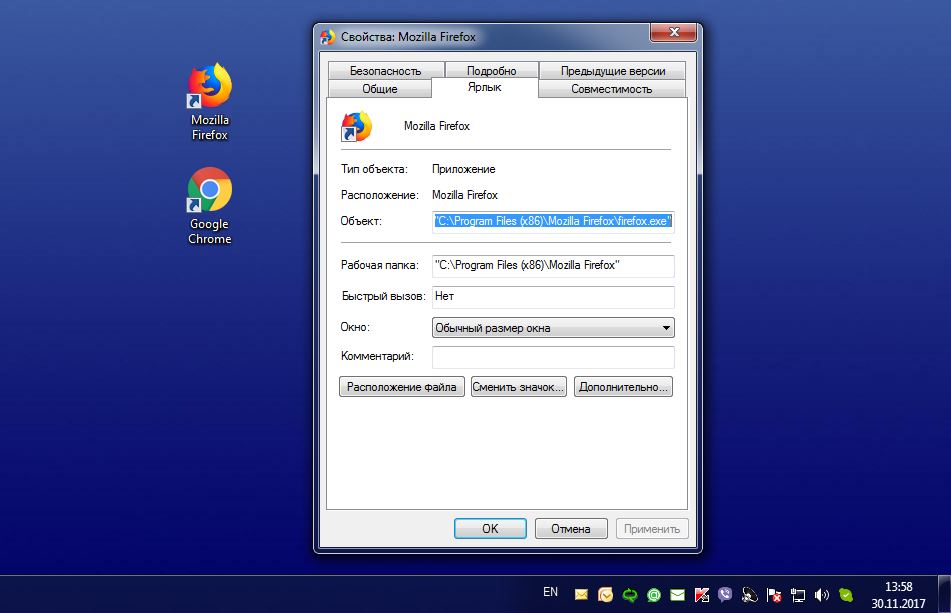Click the large Firefox shortcut icon inside the properties dialog
Viewport: 951px width, 613px height.
tap(357, 126)
